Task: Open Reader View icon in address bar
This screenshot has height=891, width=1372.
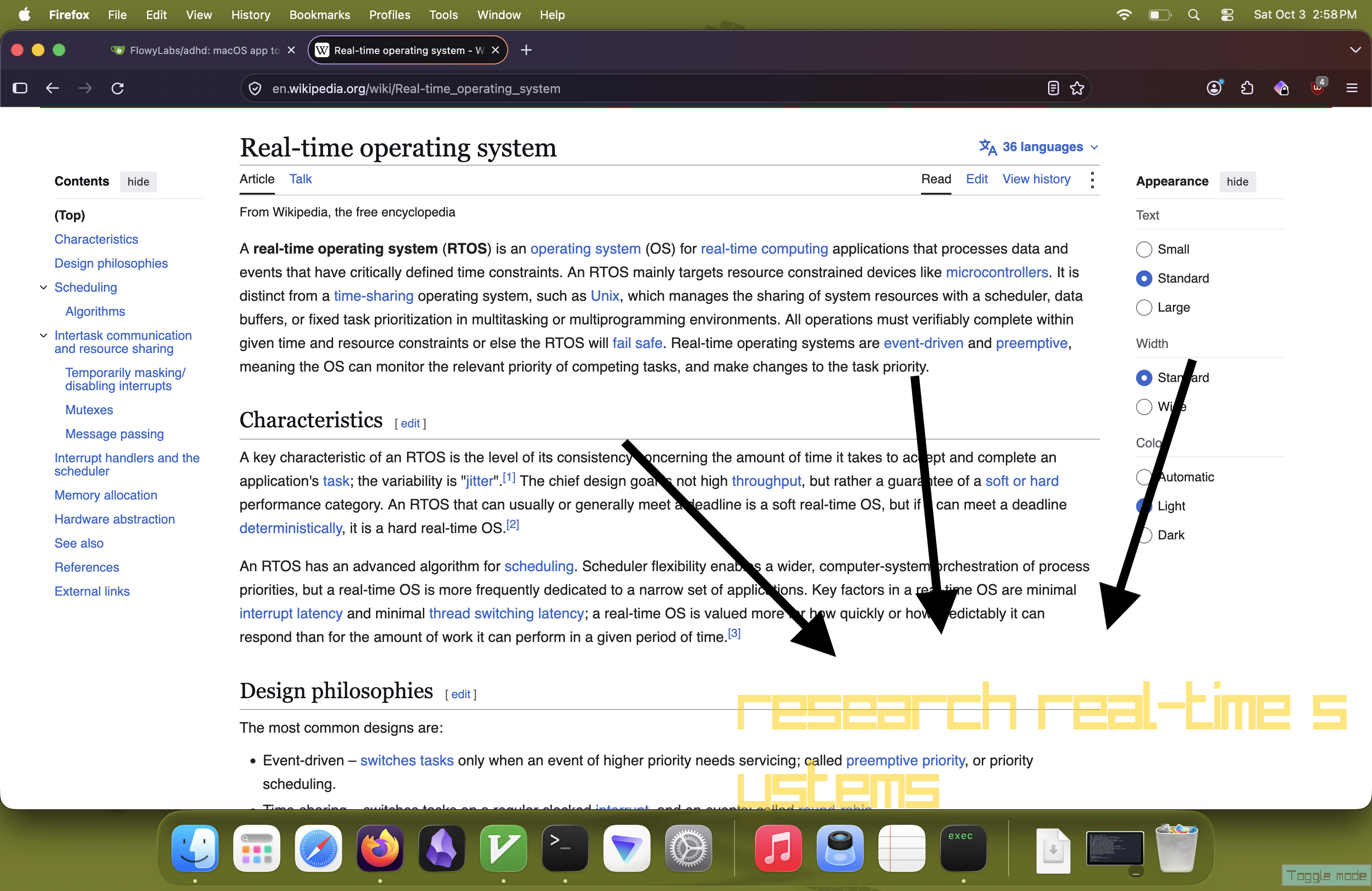Action: 1053,88
